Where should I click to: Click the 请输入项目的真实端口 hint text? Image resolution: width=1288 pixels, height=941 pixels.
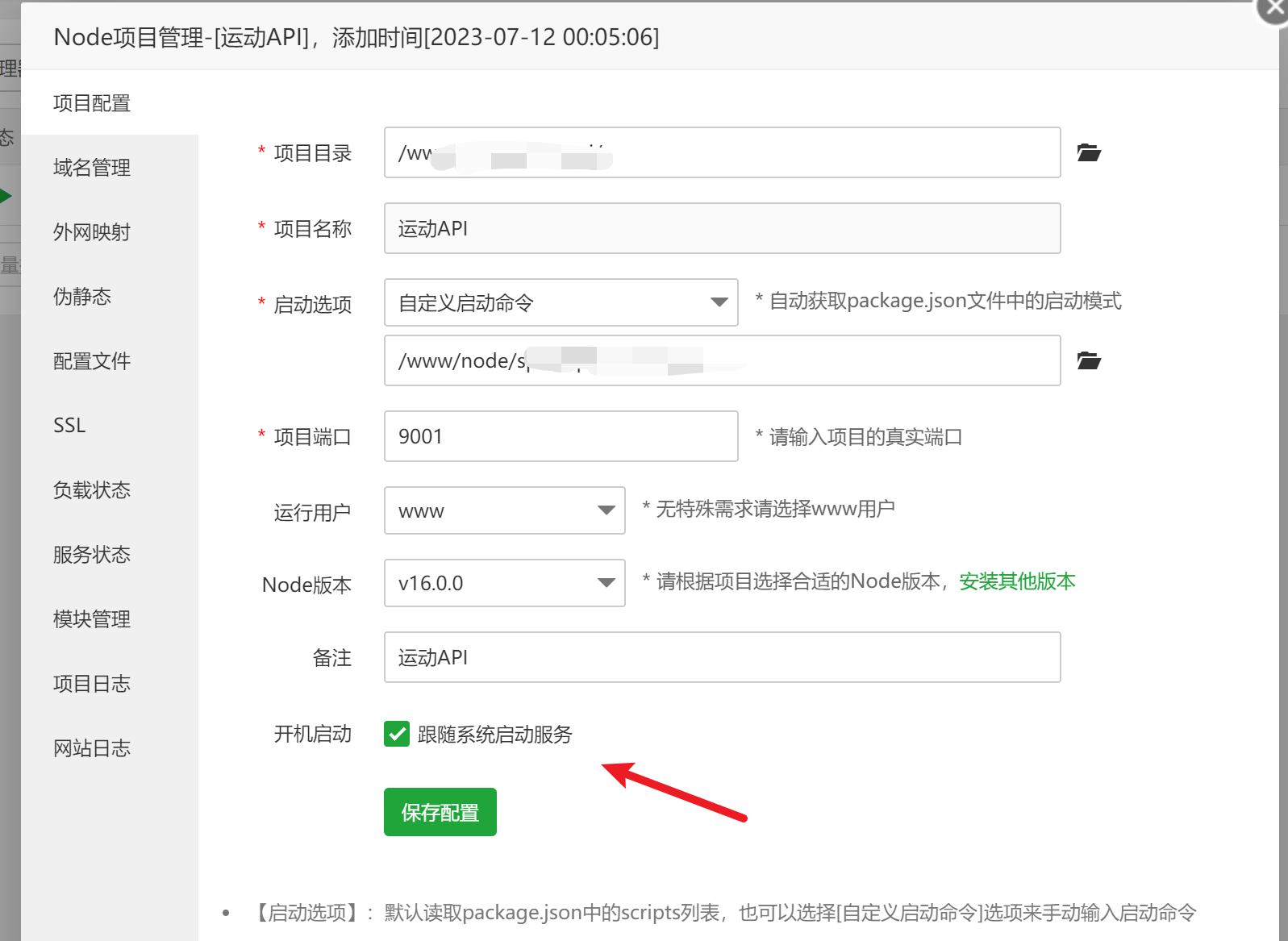(859, 437)
